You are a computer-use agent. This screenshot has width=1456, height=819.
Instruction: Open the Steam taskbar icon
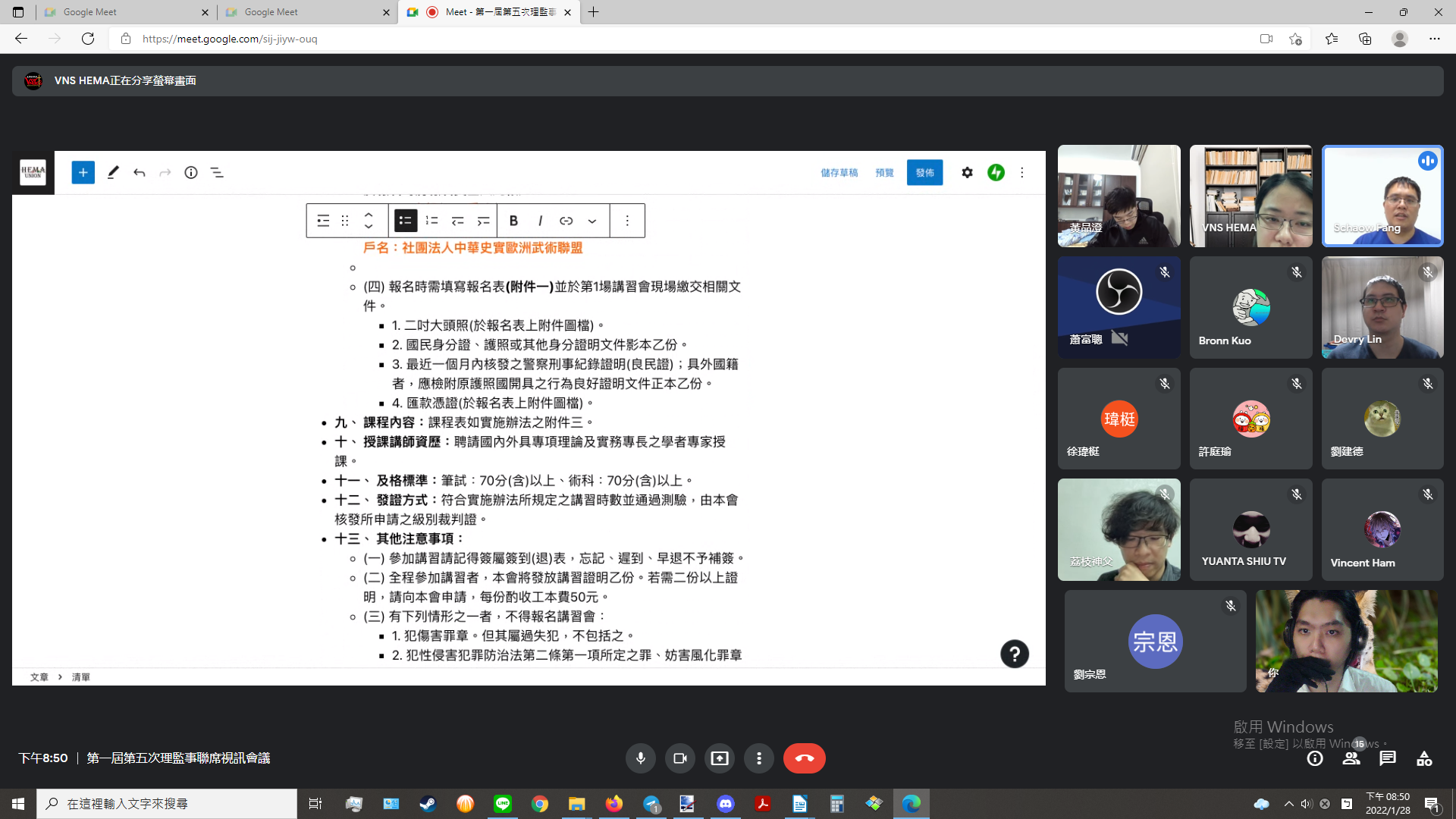coord(428,804)
